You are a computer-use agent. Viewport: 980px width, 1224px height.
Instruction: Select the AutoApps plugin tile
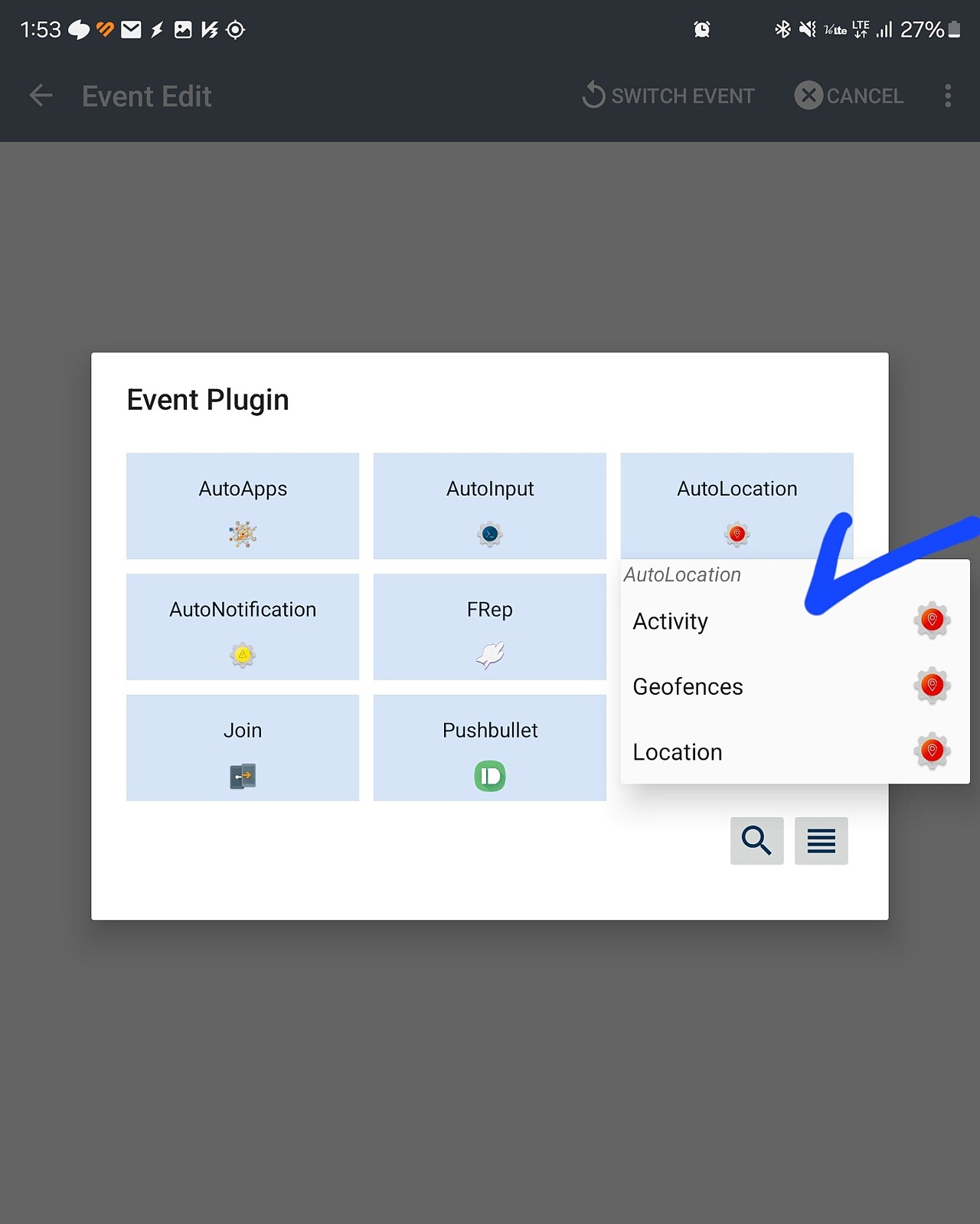(243, 506)
